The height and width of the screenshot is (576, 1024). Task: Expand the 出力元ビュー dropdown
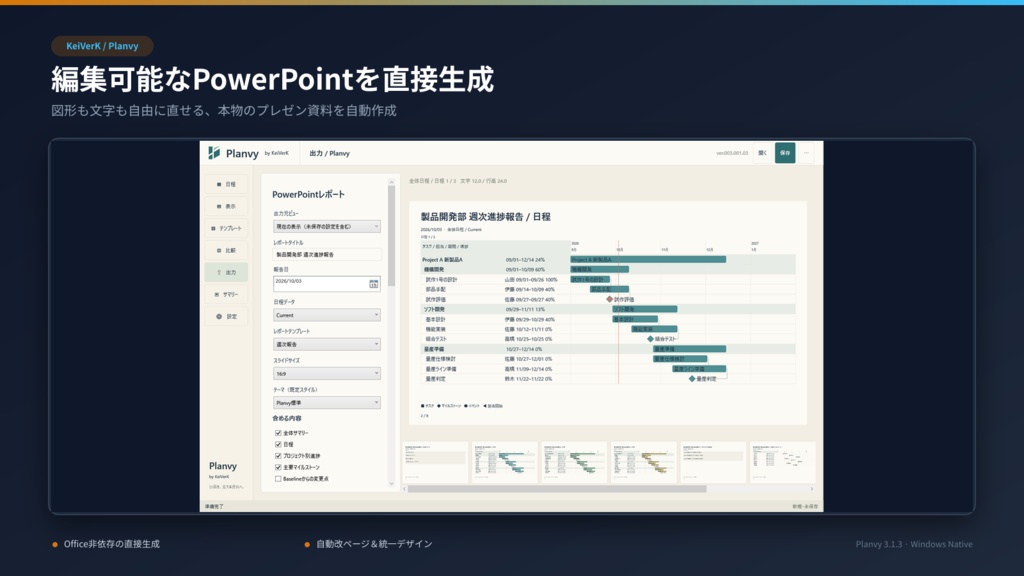click(x=327, y=227)
